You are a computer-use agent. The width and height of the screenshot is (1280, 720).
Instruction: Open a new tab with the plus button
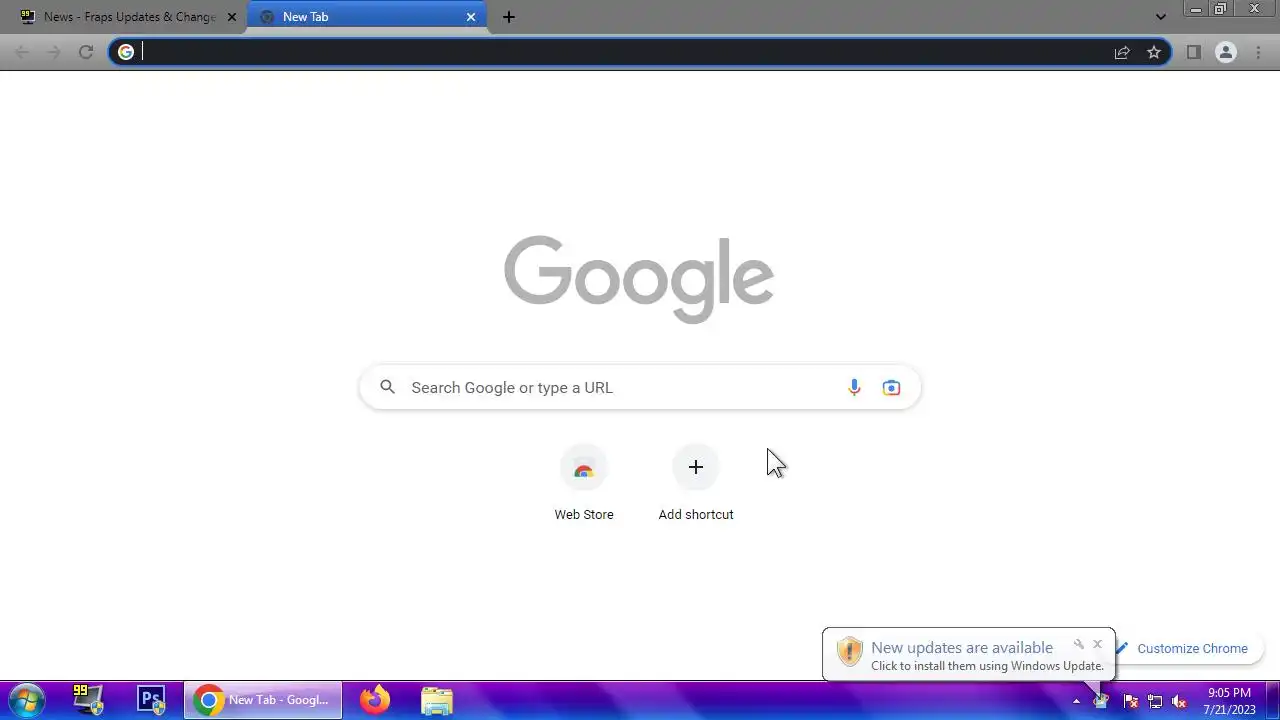click(x=508, y=17)
